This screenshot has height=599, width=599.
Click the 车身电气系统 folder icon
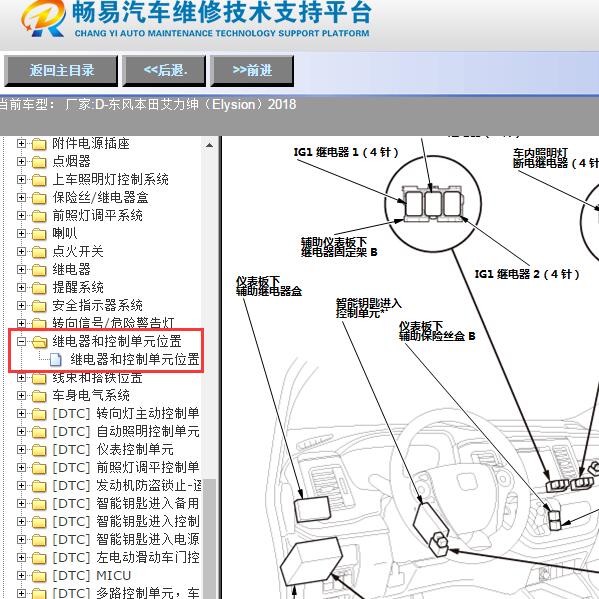[x=39, y=396]
